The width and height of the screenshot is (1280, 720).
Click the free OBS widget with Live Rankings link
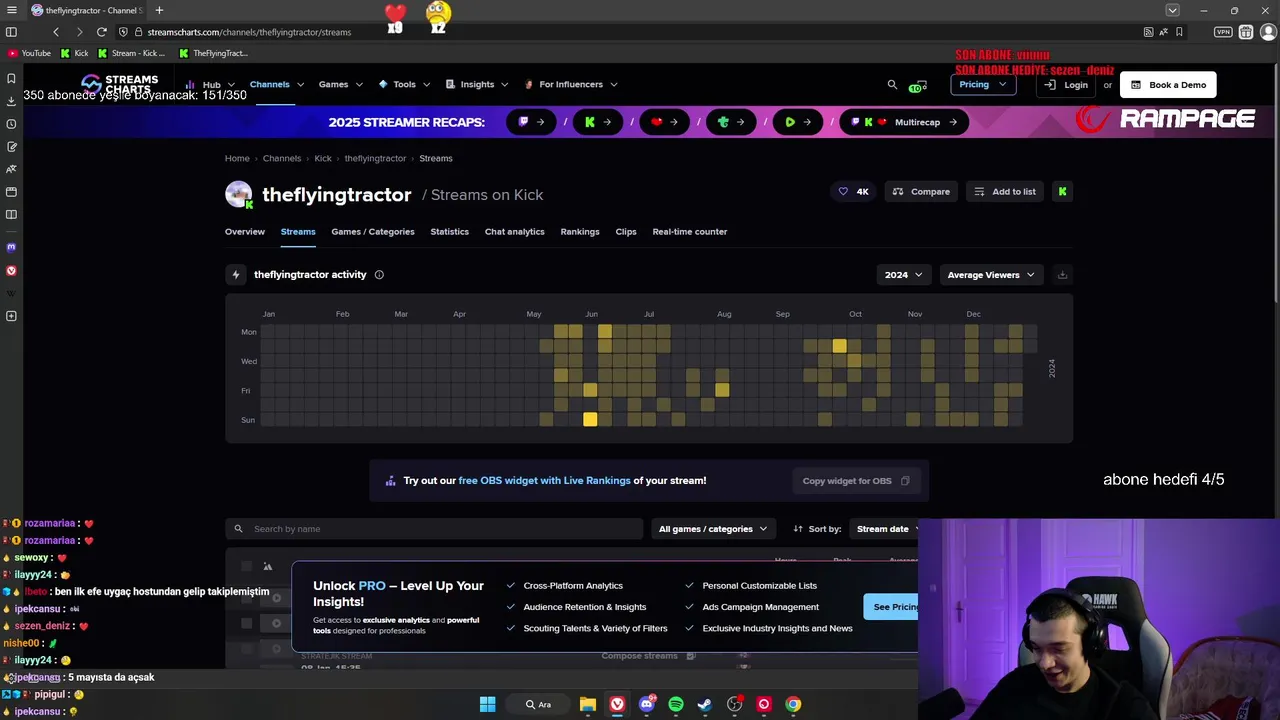544,480
